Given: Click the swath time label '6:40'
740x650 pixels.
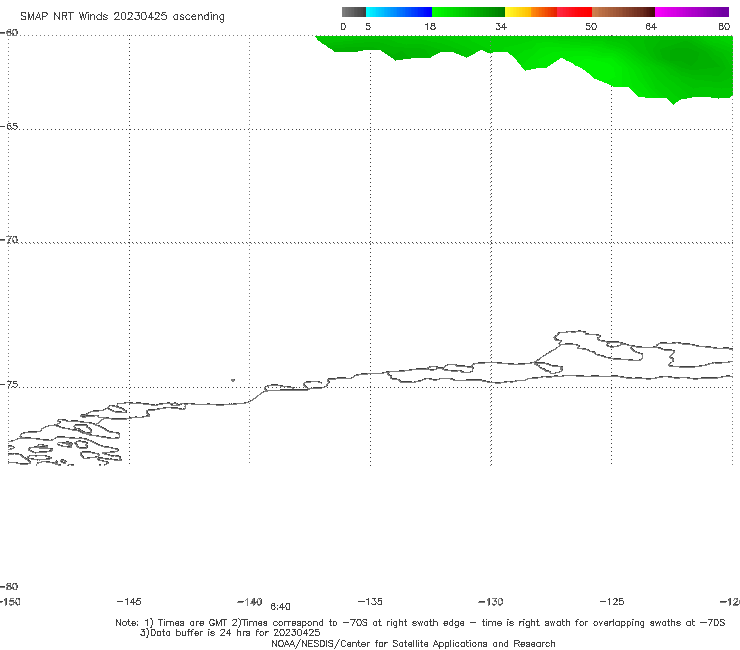Looking at the screenshot, I should click(x=280, y=607).
